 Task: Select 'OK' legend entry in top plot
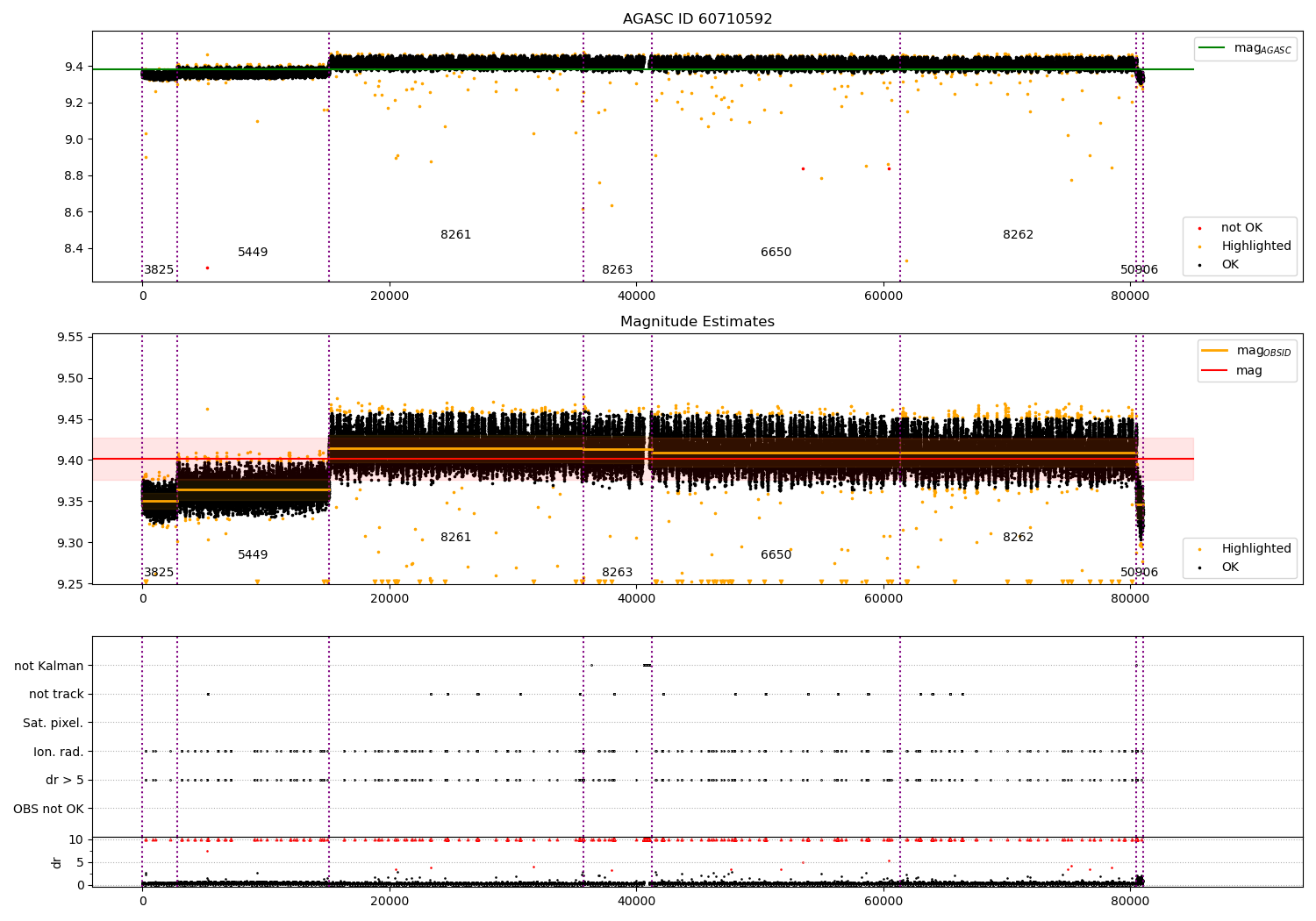point(1230,265)
